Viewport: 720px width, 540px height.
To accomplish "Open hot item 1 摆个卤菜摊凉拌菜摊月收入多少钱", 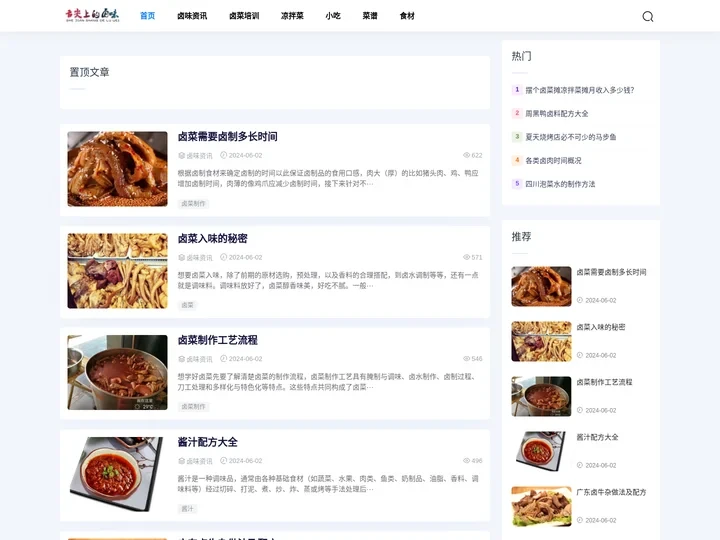I will click(x=579, y=90).
